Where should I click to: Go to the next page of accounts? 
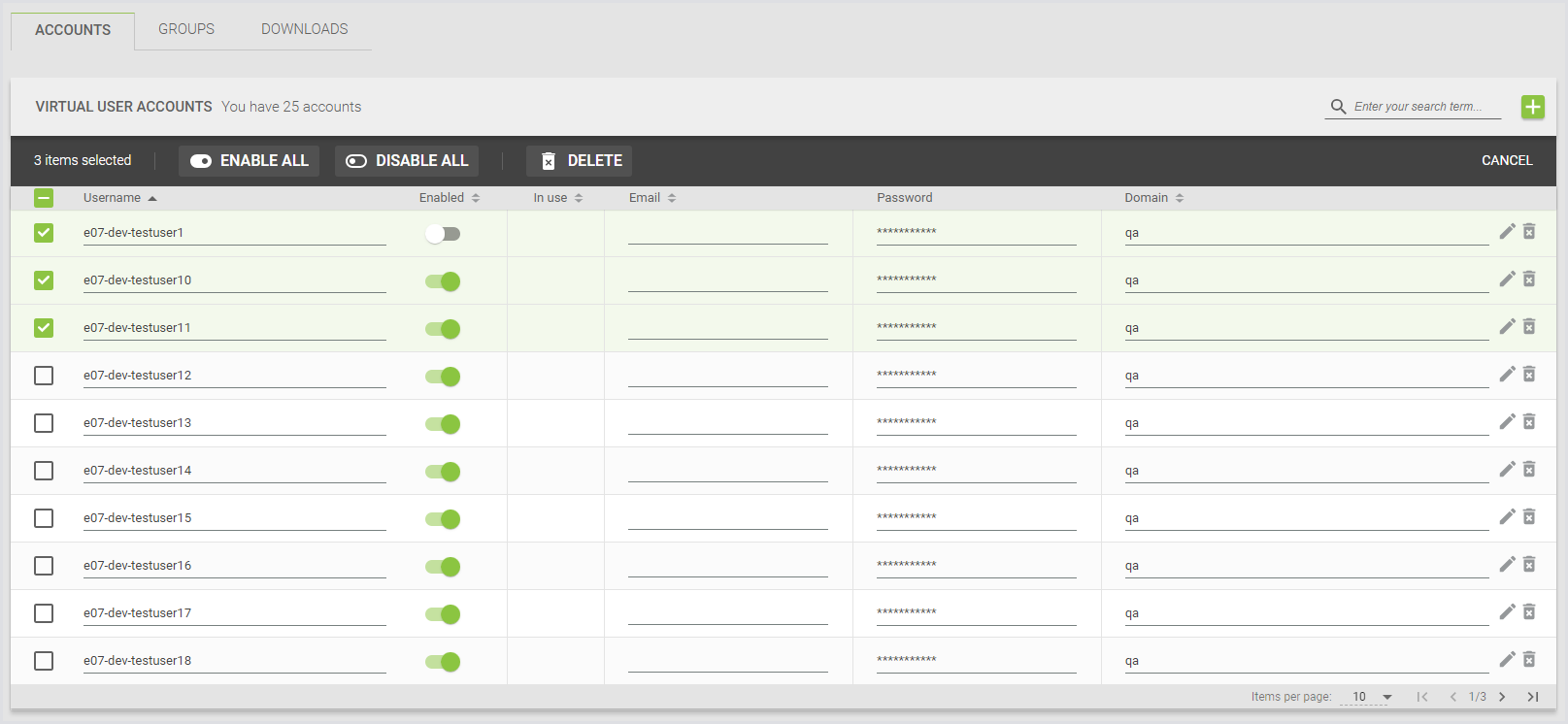1502,697
